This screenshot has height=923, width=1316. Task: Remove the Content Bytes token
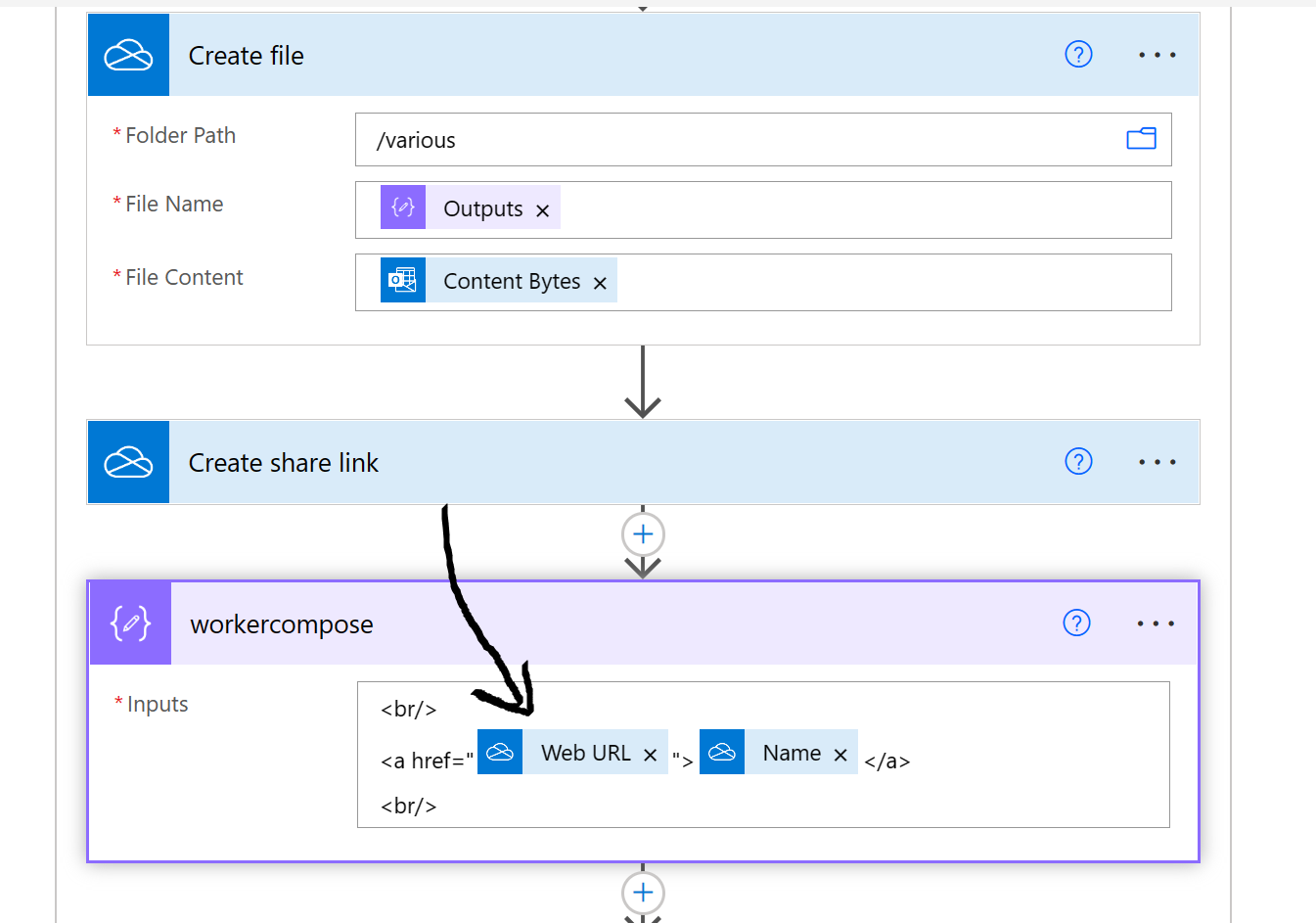[600, 283]
